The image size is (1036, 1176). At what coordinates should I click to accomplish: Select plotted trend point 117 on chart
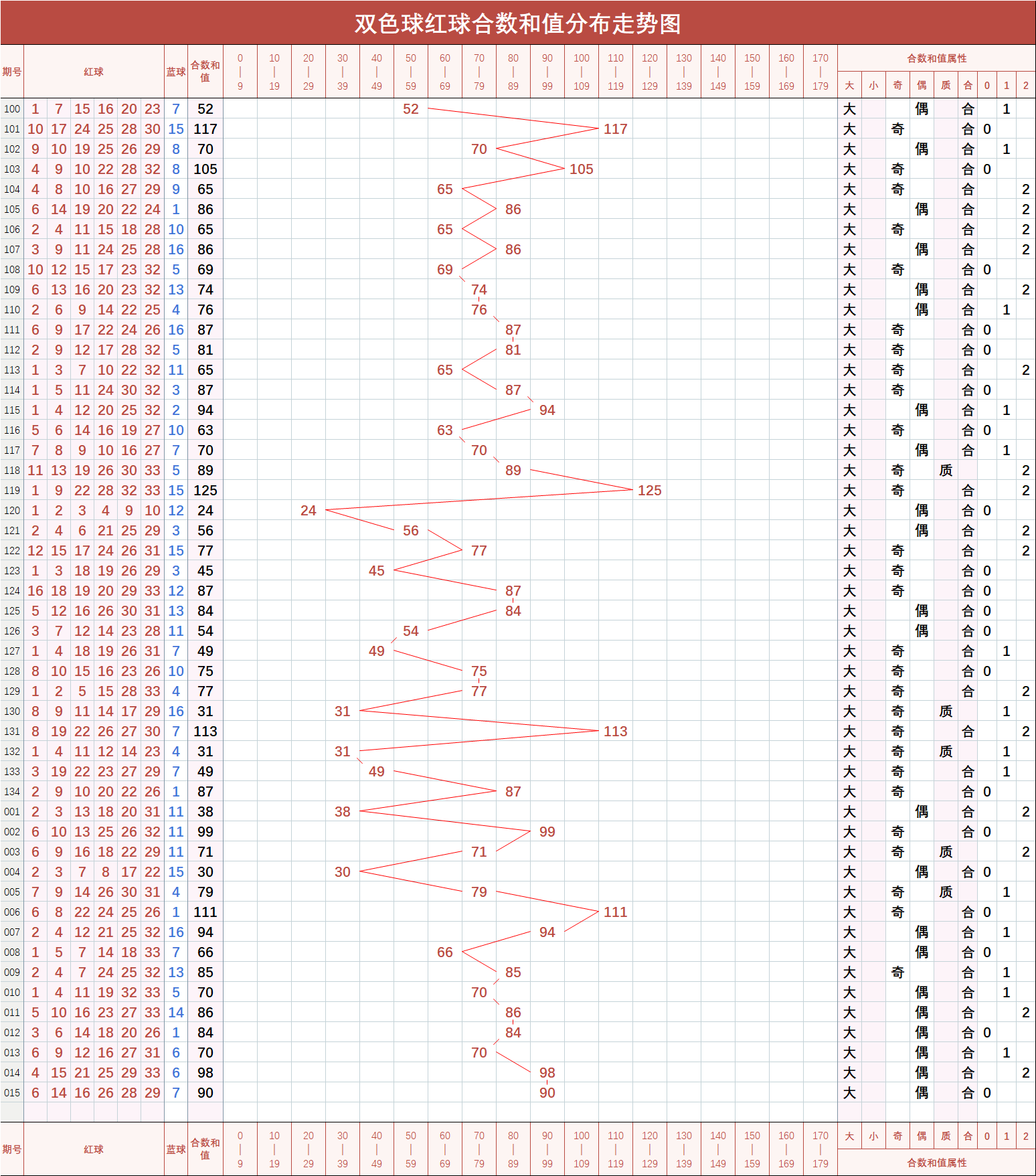[615, 129]
